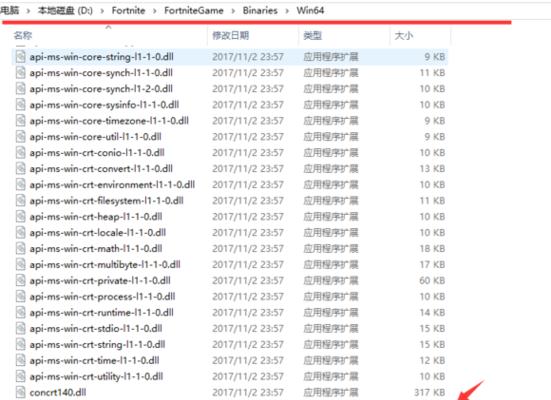Navigate to Binaries folder breadcrumb
This screenshot has width=551, height=400.
point(260,11)
